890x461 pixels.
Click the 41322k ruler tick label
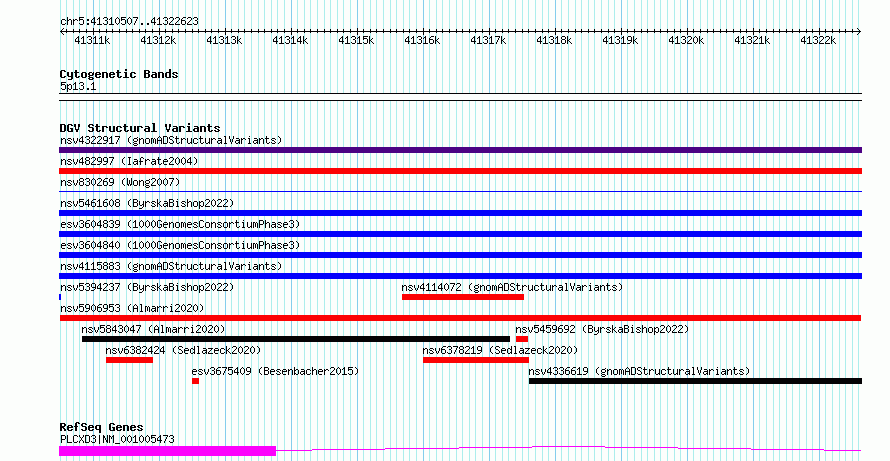pos(818,41)
